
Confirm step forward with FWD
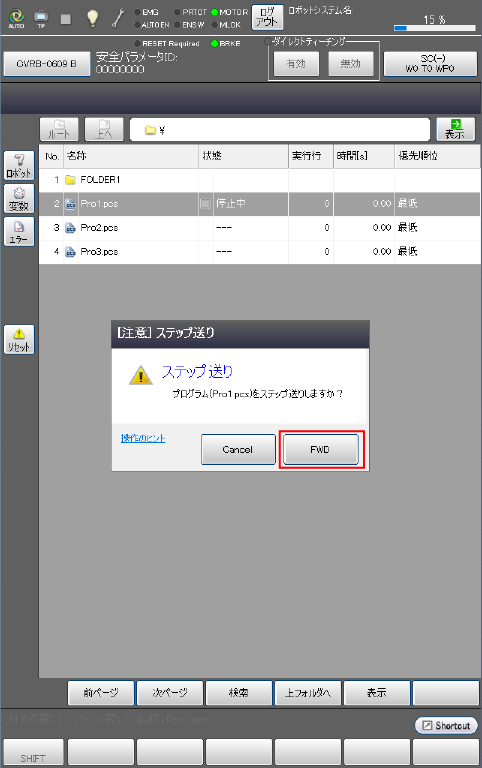point(321,450)
